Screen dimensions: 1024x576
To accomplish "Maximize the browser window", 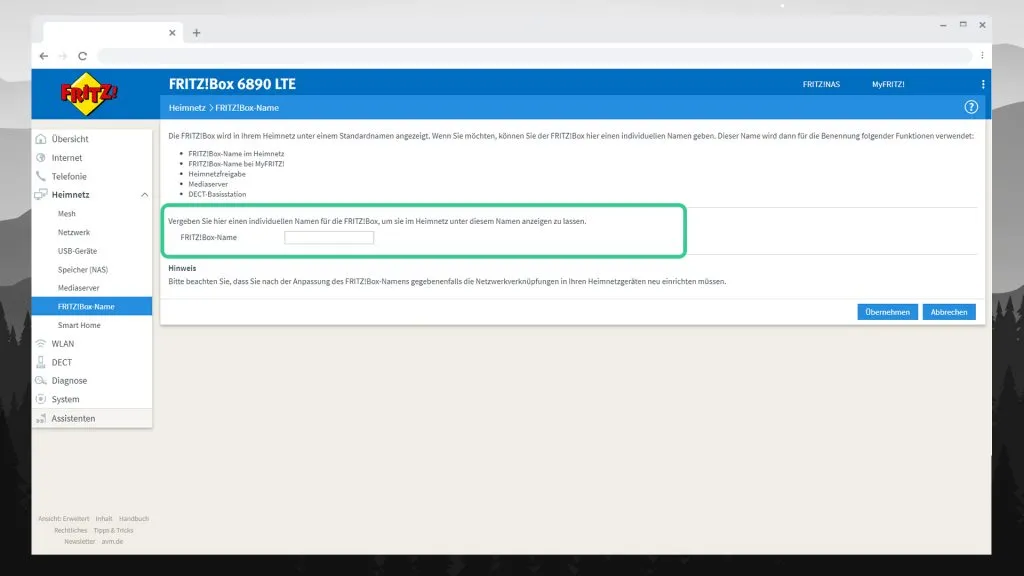I will (963, 25).
